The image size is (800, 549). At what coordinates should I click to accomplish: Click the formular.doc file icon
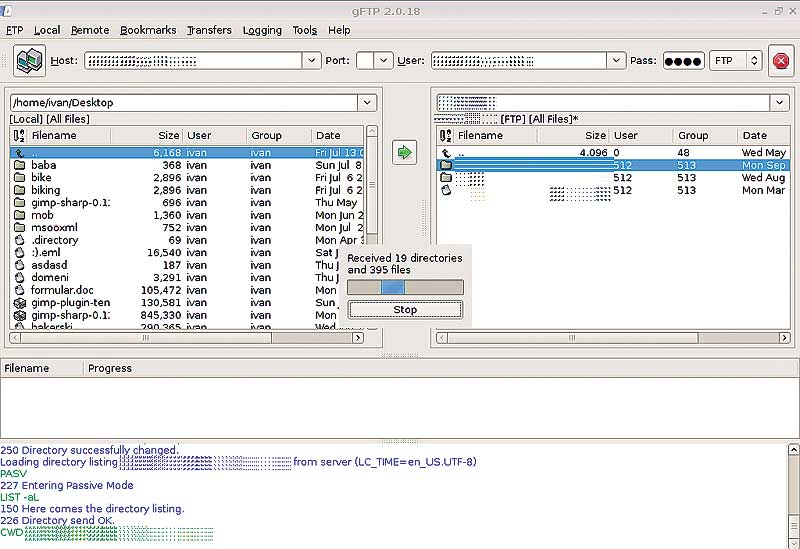tap(19, 290)
